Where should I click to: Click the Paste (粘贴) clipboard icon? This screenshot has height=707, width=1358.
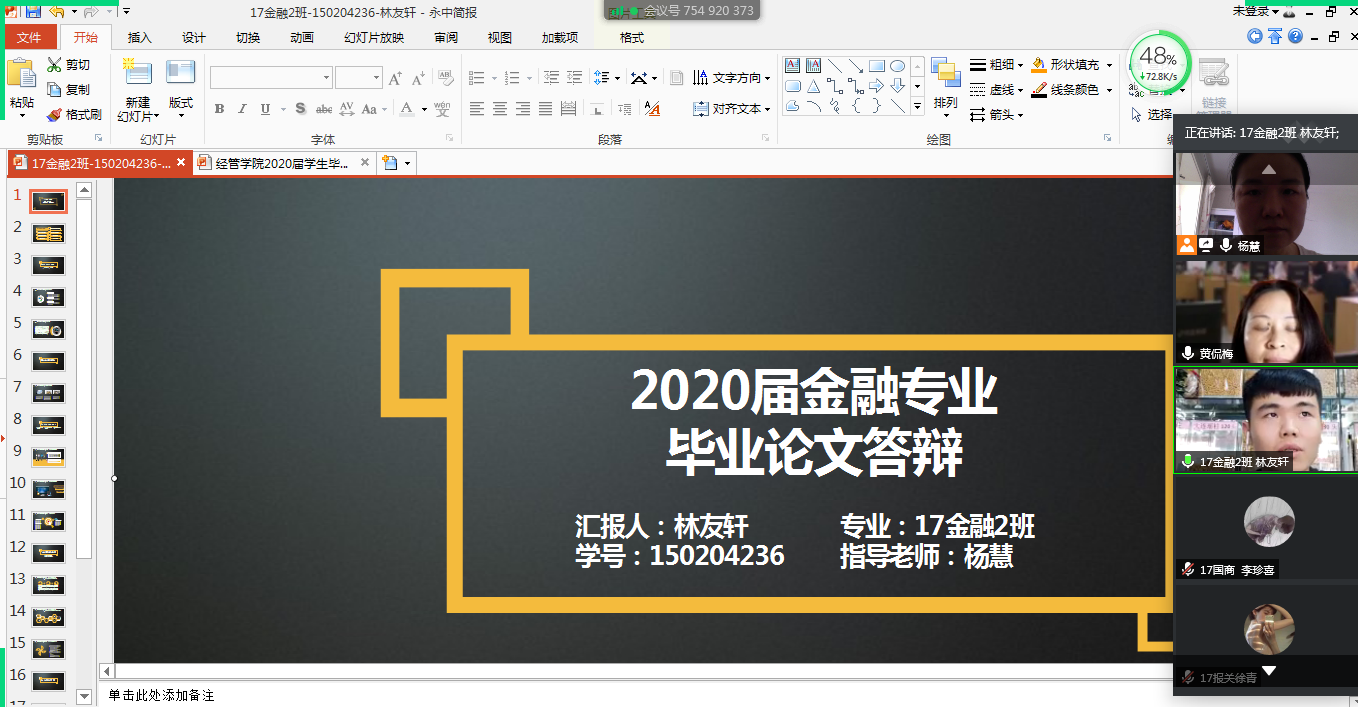(21, 74)
